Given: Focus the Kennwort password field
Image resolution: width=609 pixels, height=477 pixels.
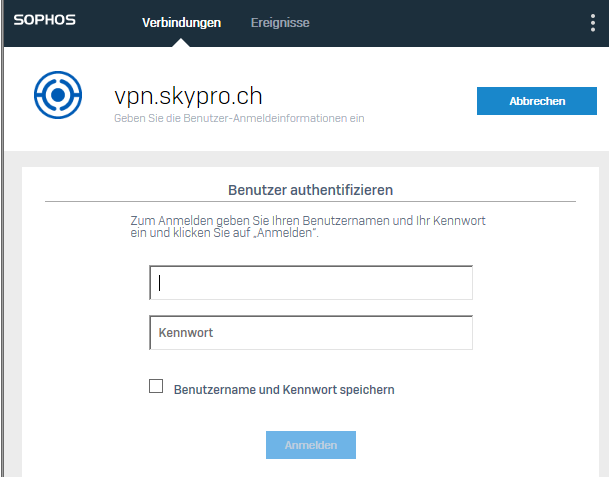Looking at the screenshot, I should click(311, 333).
